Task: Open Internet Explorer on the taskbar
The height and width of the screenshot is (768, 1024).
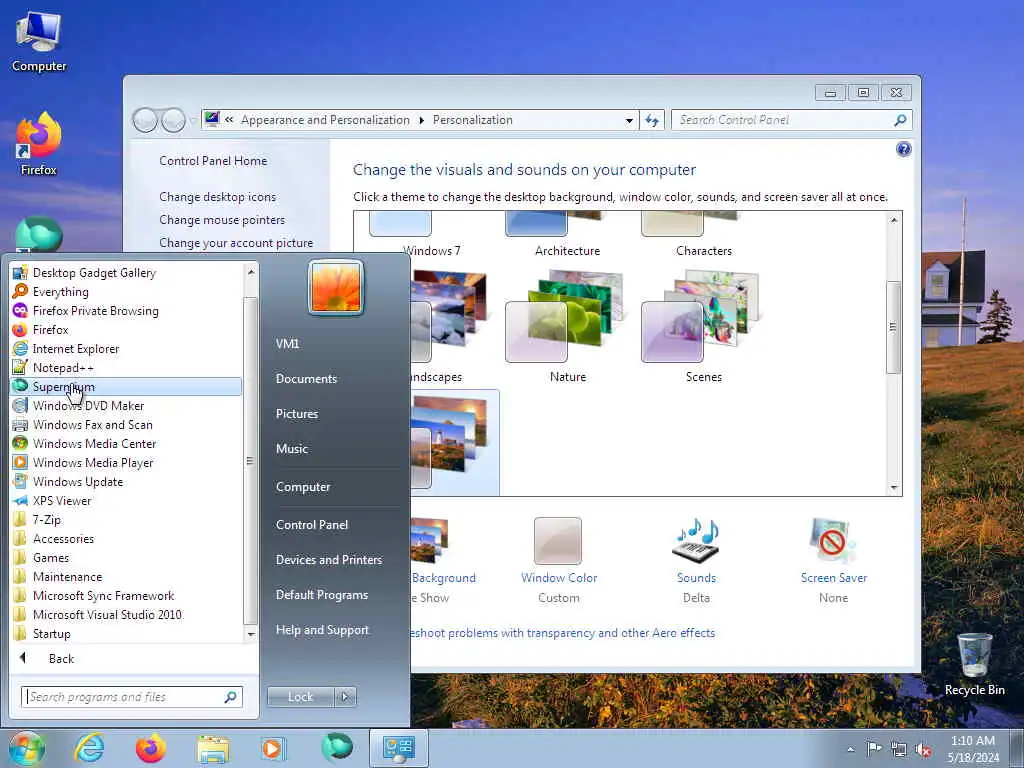Action: tap(89, 748)
